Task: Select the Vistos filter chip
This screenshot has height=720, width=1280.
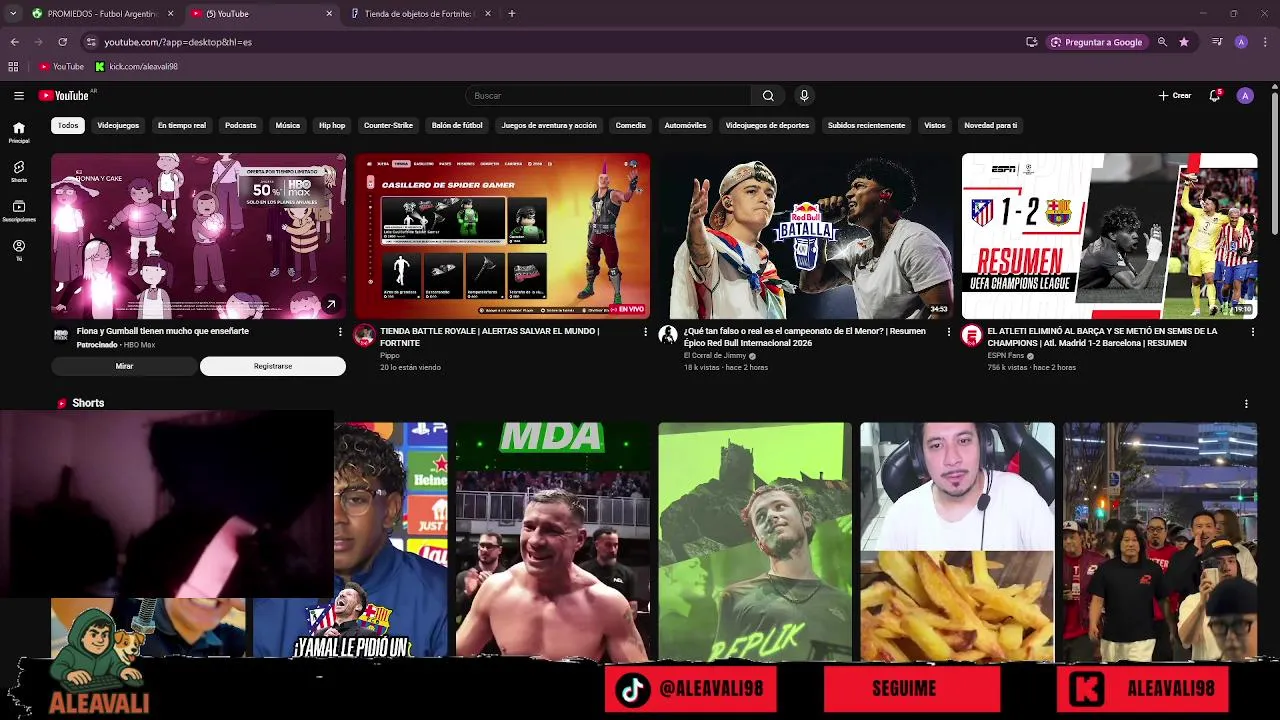Action: [x=935, y=126]
